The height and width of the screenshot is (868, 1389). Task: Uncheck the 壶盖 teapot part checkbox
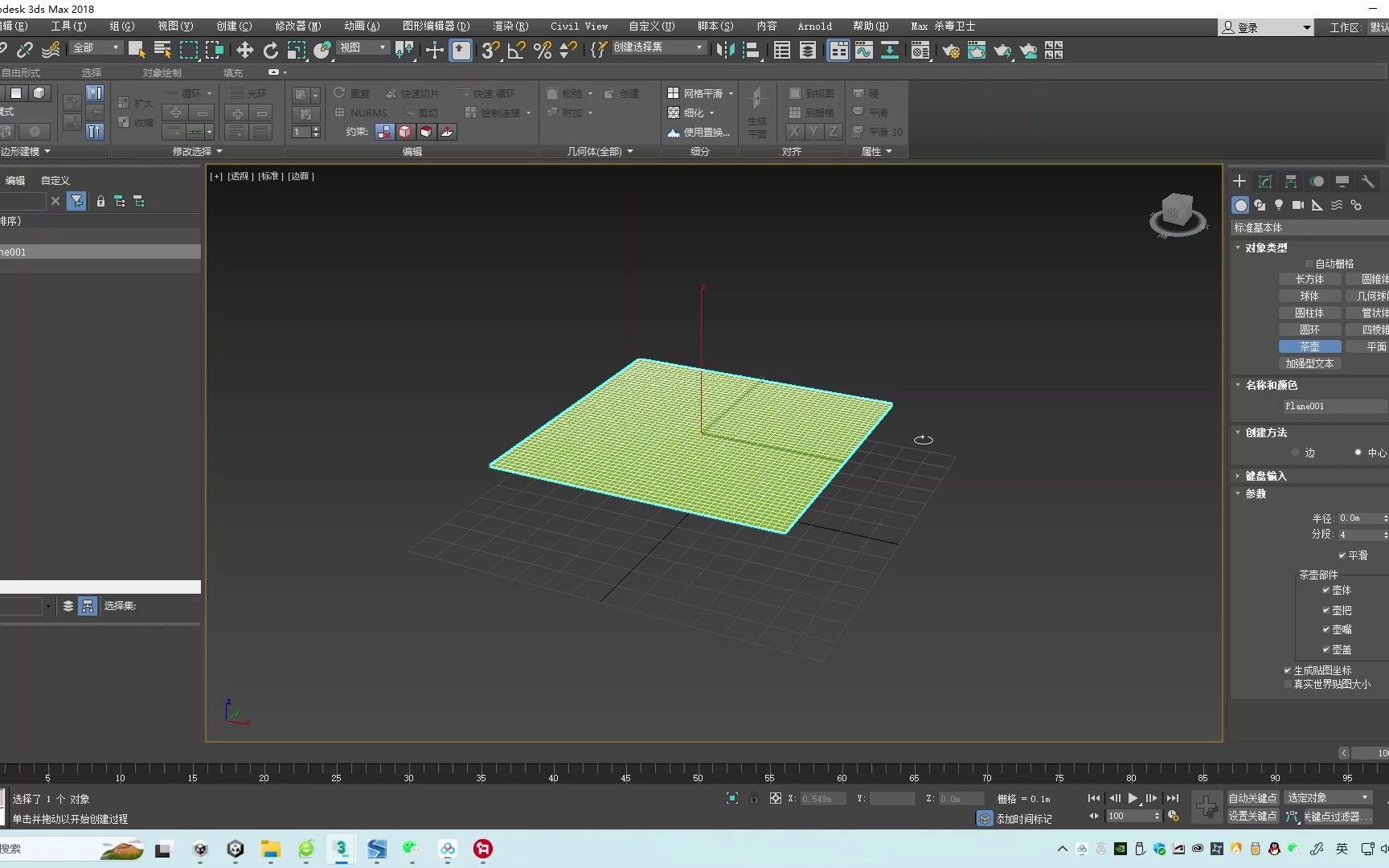[x=1327, y=649]
